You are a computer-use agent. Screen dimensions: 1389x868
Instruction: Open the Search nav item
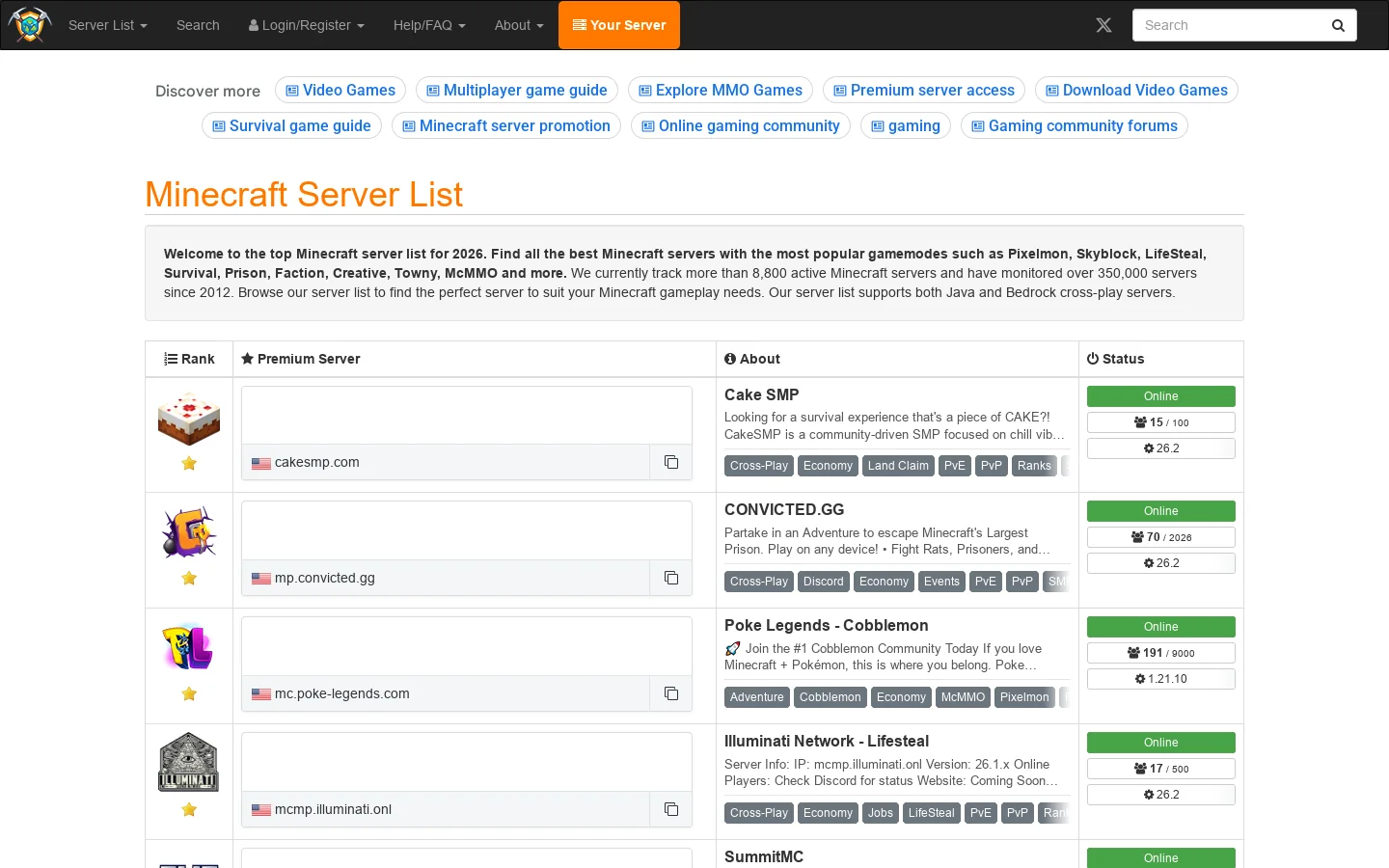pos(198,25)
